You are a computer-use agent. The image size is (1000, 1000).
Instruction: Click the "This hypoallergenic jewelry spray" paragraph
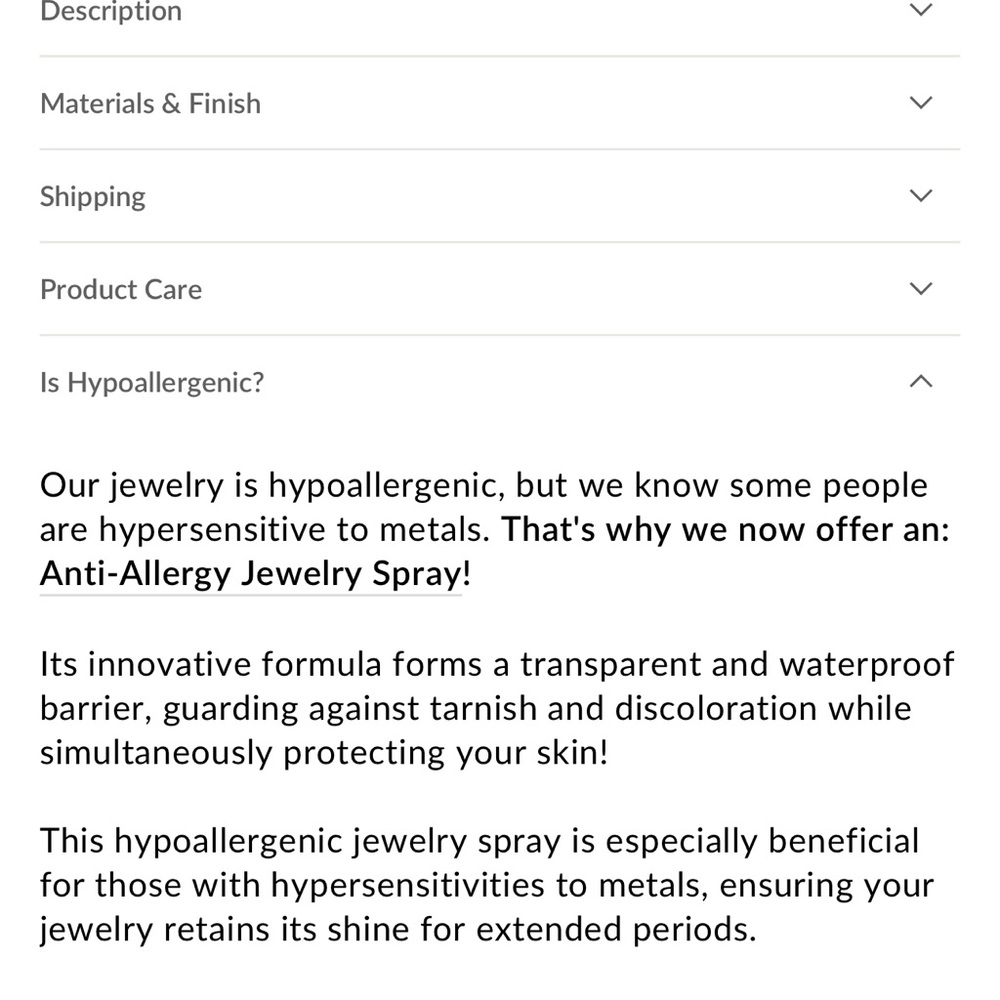point(487,885)
